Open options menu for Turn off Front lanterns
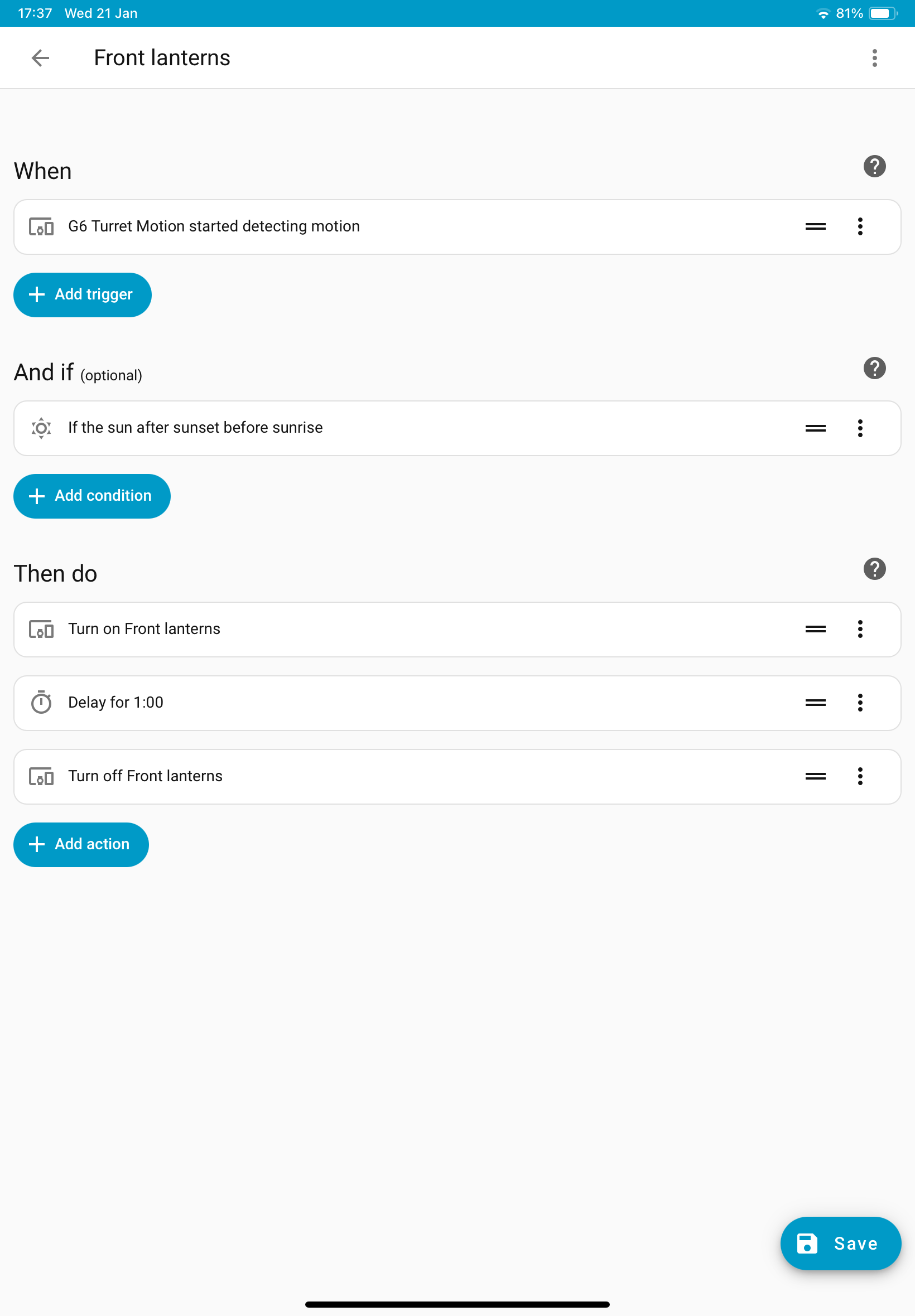Viewport: 915px width, 1316px height. 860,777
